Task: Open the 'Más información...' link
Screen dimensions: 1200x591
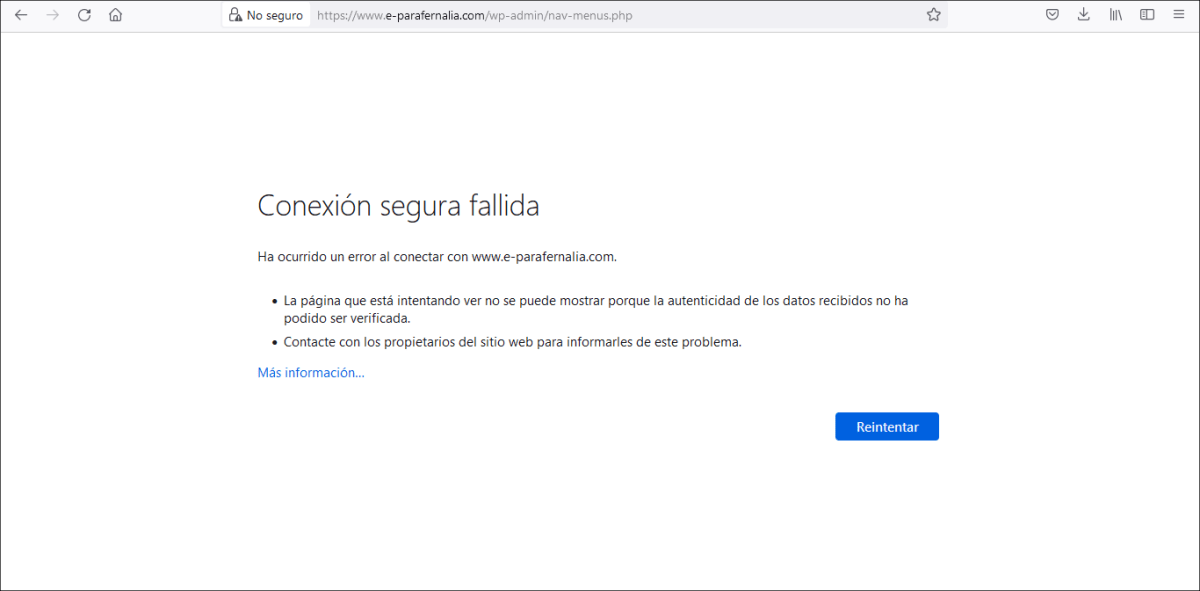Action: tap(311, 372)
